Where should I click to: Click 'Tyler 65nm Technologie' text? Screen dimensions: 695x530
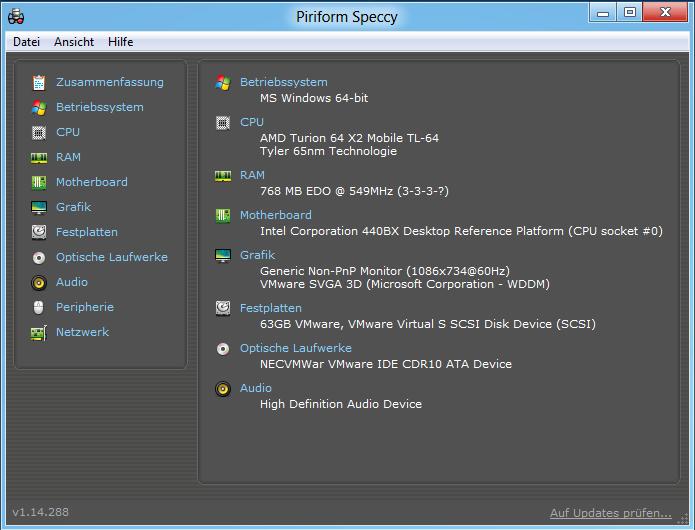[x=328, y=151]
